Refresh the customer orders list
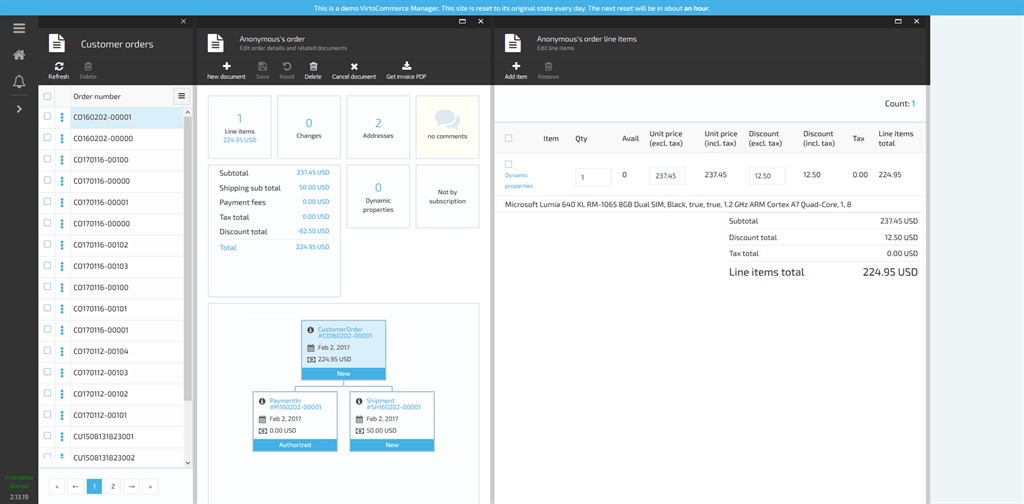 tap(59, 71)
